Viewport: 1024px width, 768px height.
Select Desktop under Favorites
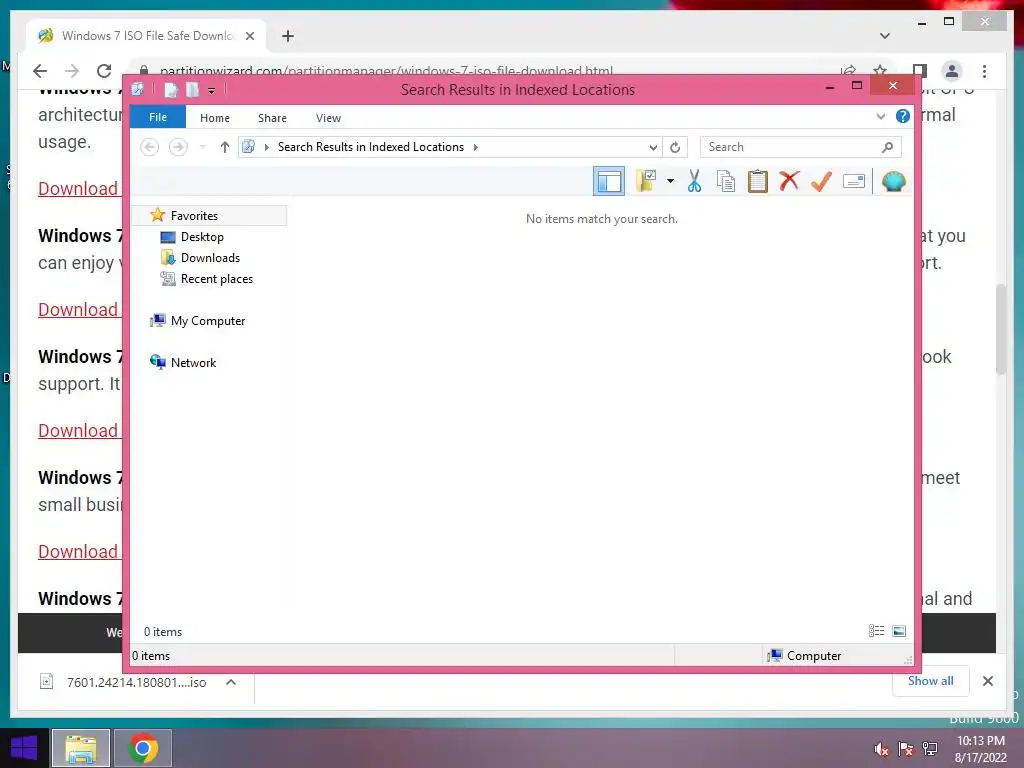click(202, 236)
